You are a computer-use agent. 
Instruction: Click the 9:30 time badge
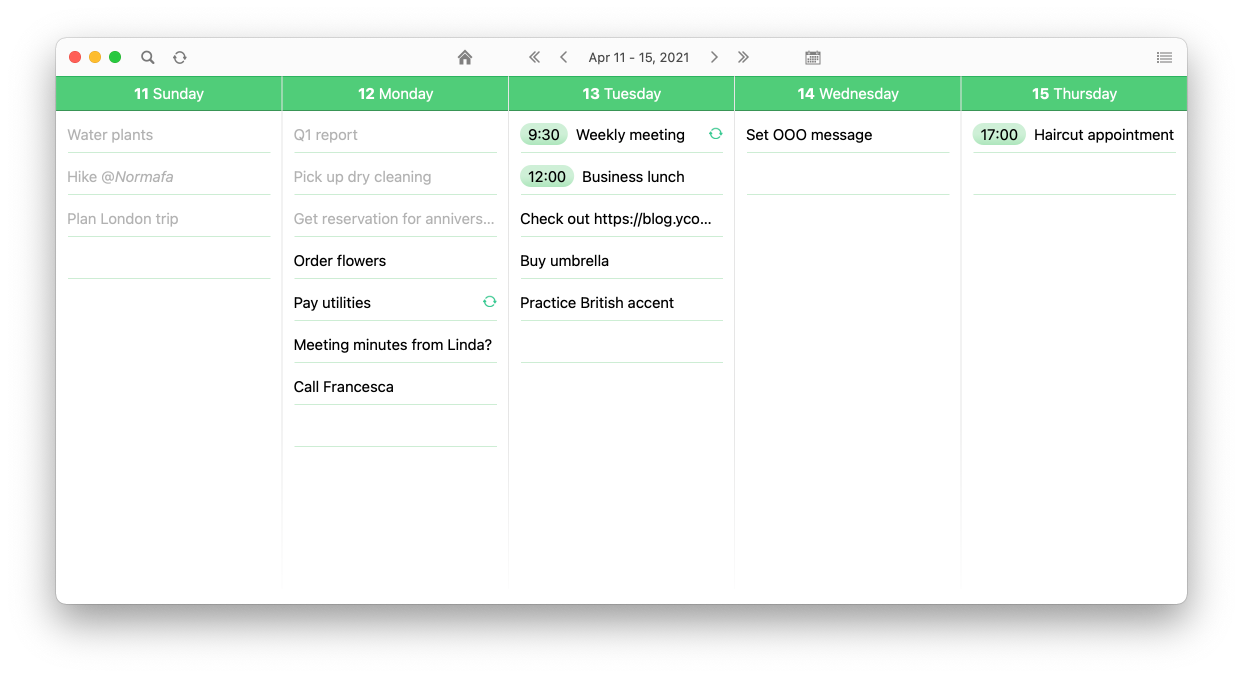[544, 135]
